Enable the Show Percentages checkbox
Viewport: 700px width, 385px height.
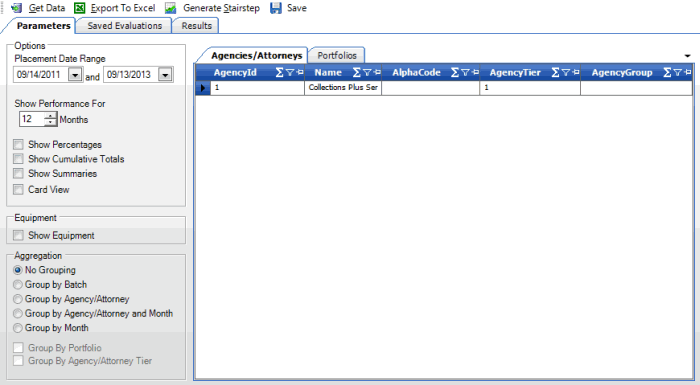[x=18, y=144]
